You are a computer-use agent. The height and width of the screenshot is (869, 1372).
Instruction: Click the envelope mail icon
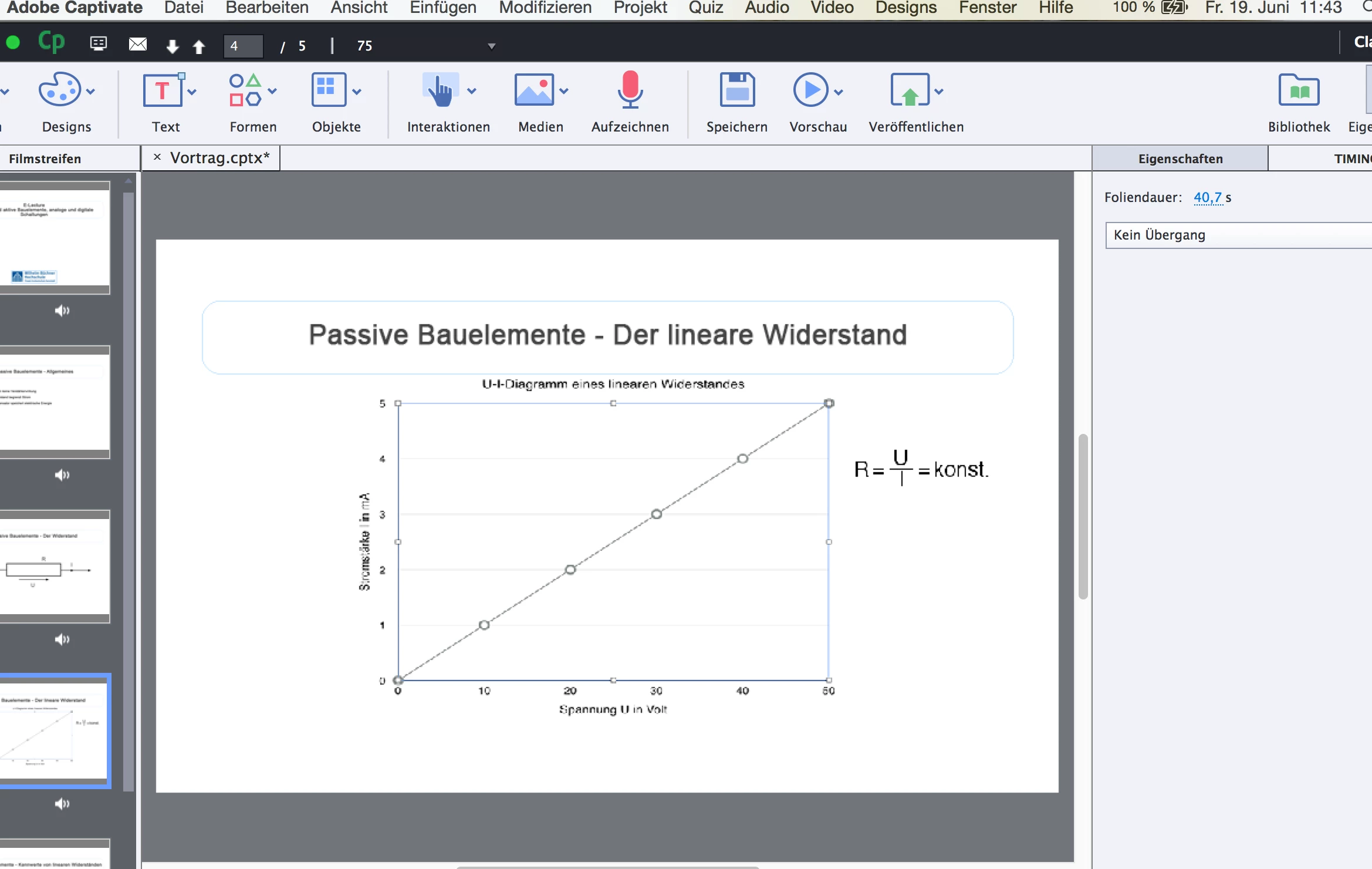138,45
